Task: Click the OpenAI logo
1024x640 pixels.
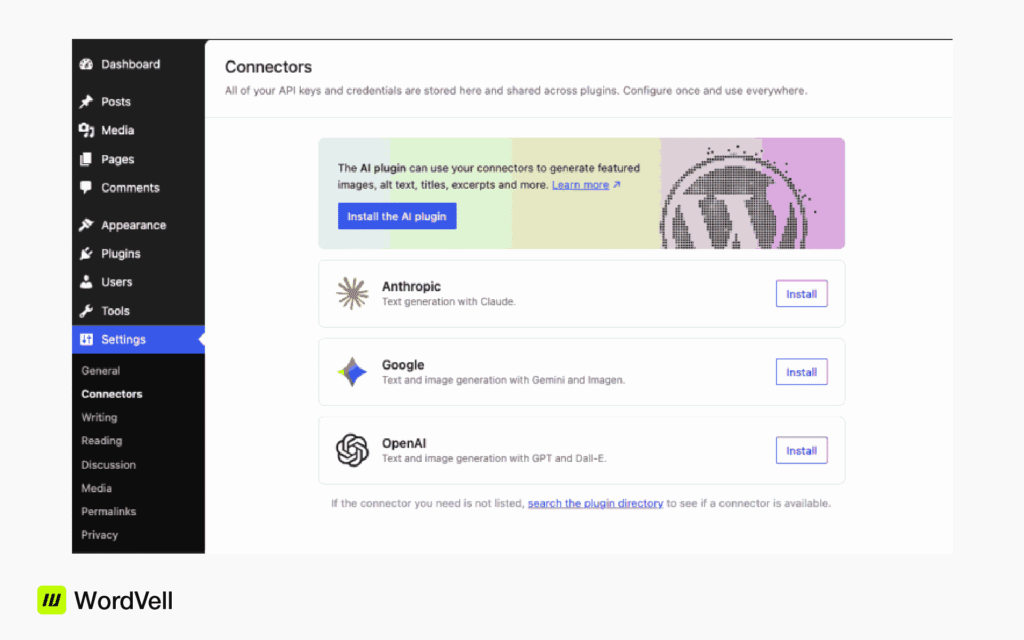Action: [352, 450]
